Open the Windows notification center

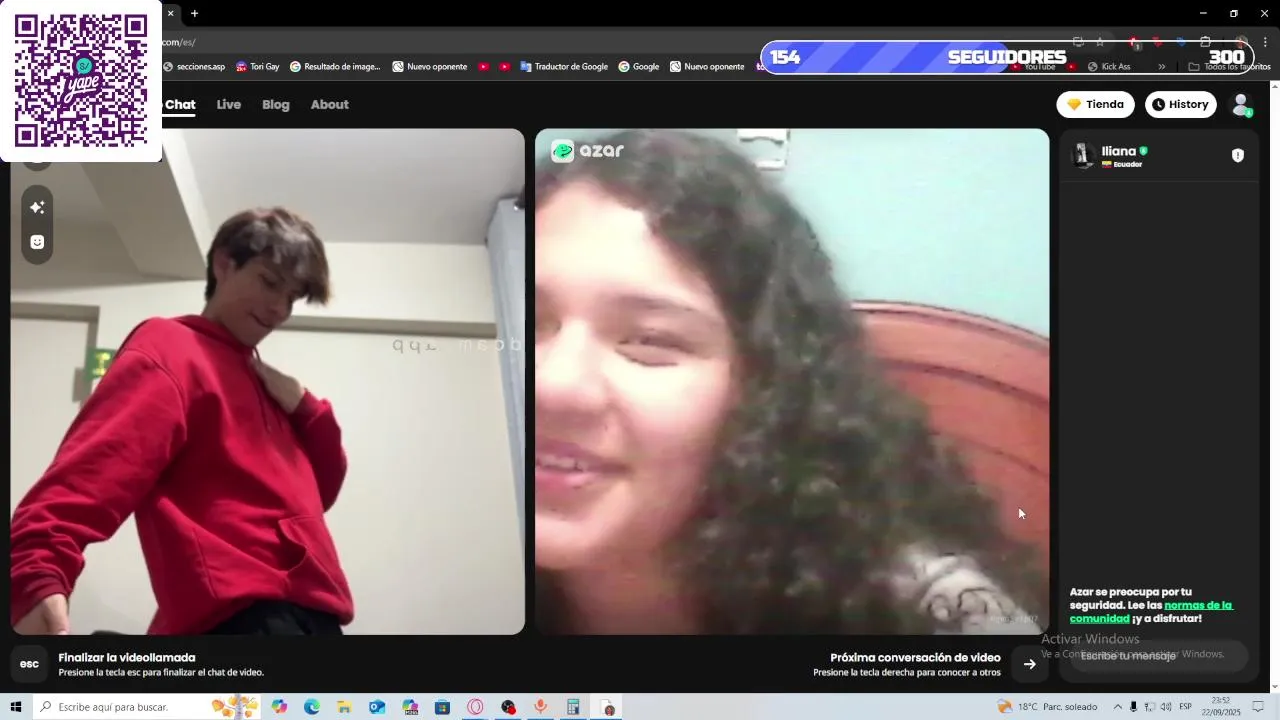coord(1259,707)
